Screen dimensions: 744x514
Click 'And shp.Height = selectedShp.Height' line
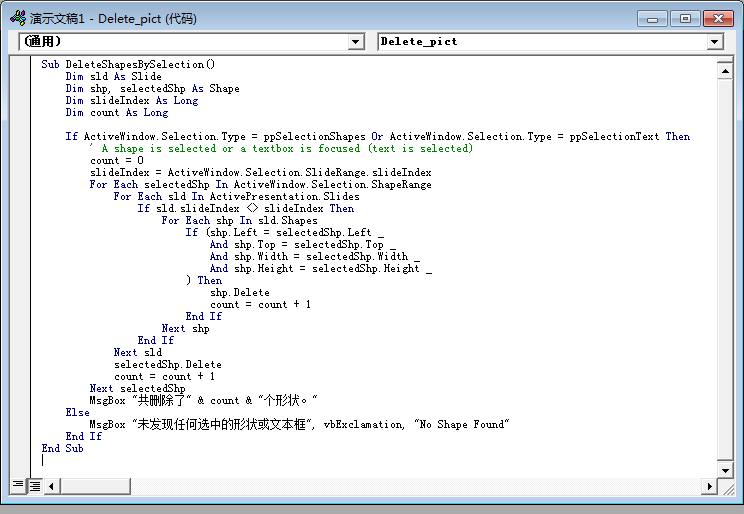point(321,269)
